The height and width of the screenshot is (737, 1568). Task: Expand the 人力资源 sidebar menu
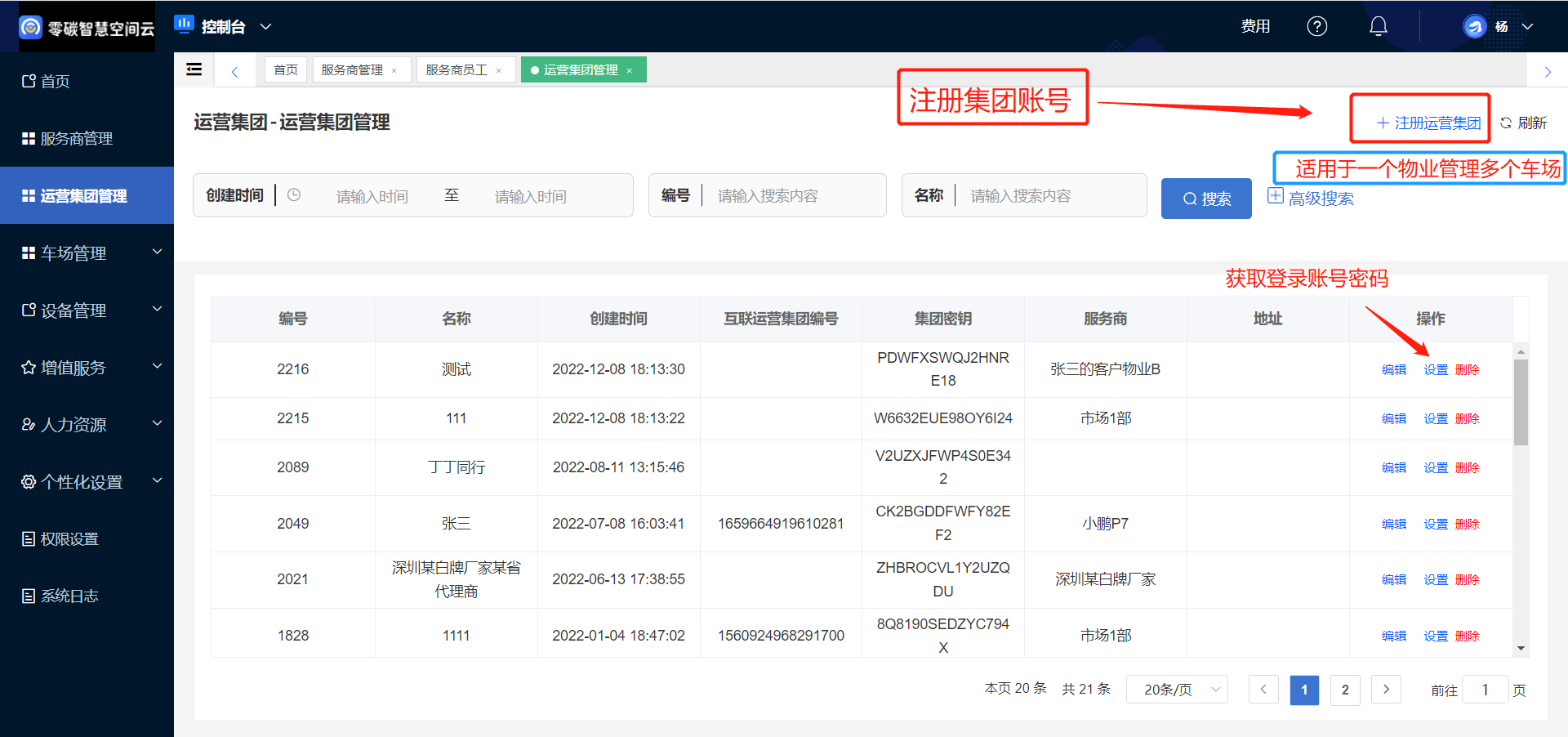tap(87, 424)
